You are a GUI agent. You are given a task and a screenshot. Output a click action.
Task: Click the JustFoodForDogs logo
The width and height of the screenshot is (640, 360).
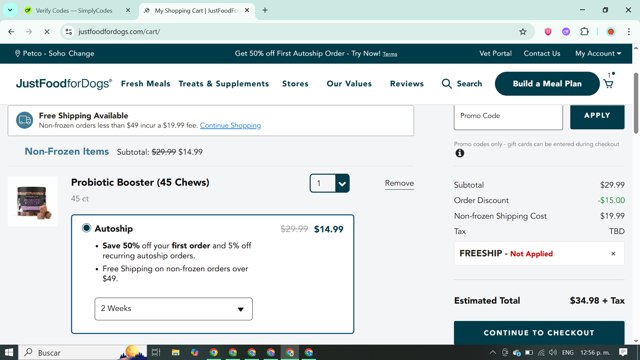tap(64, 84)
